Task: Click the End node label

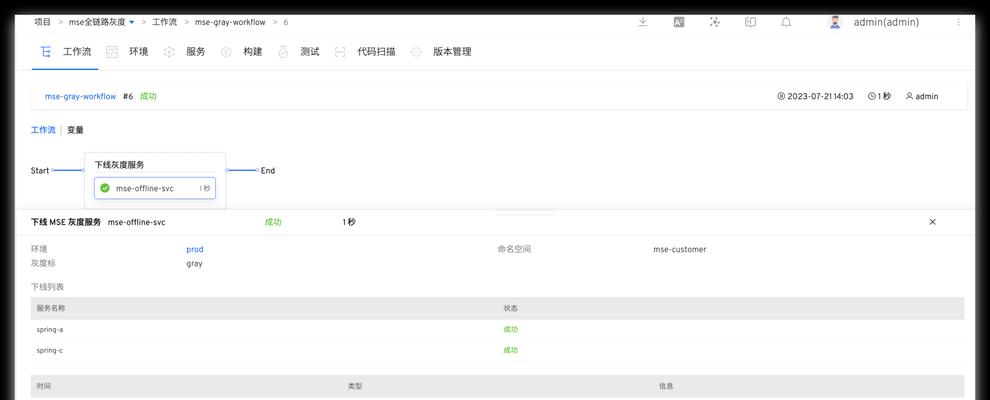Action: tap(268, 170)
